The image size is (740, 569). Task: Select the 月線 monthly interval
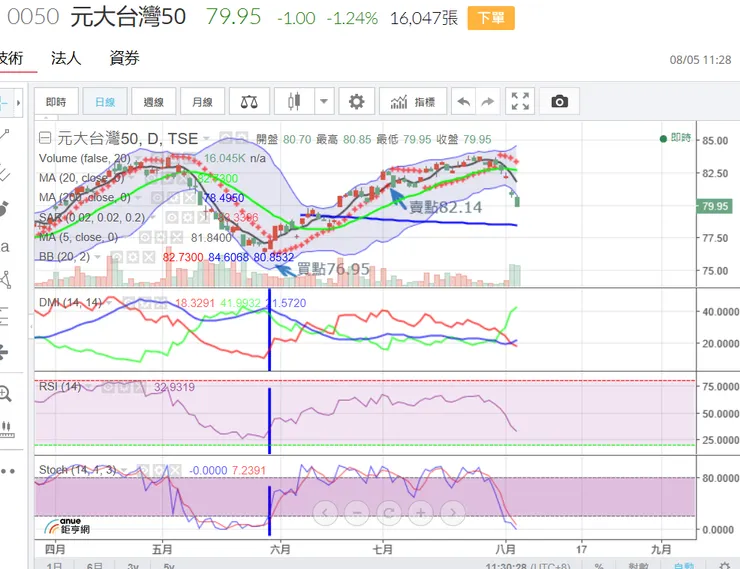[202, 101]
